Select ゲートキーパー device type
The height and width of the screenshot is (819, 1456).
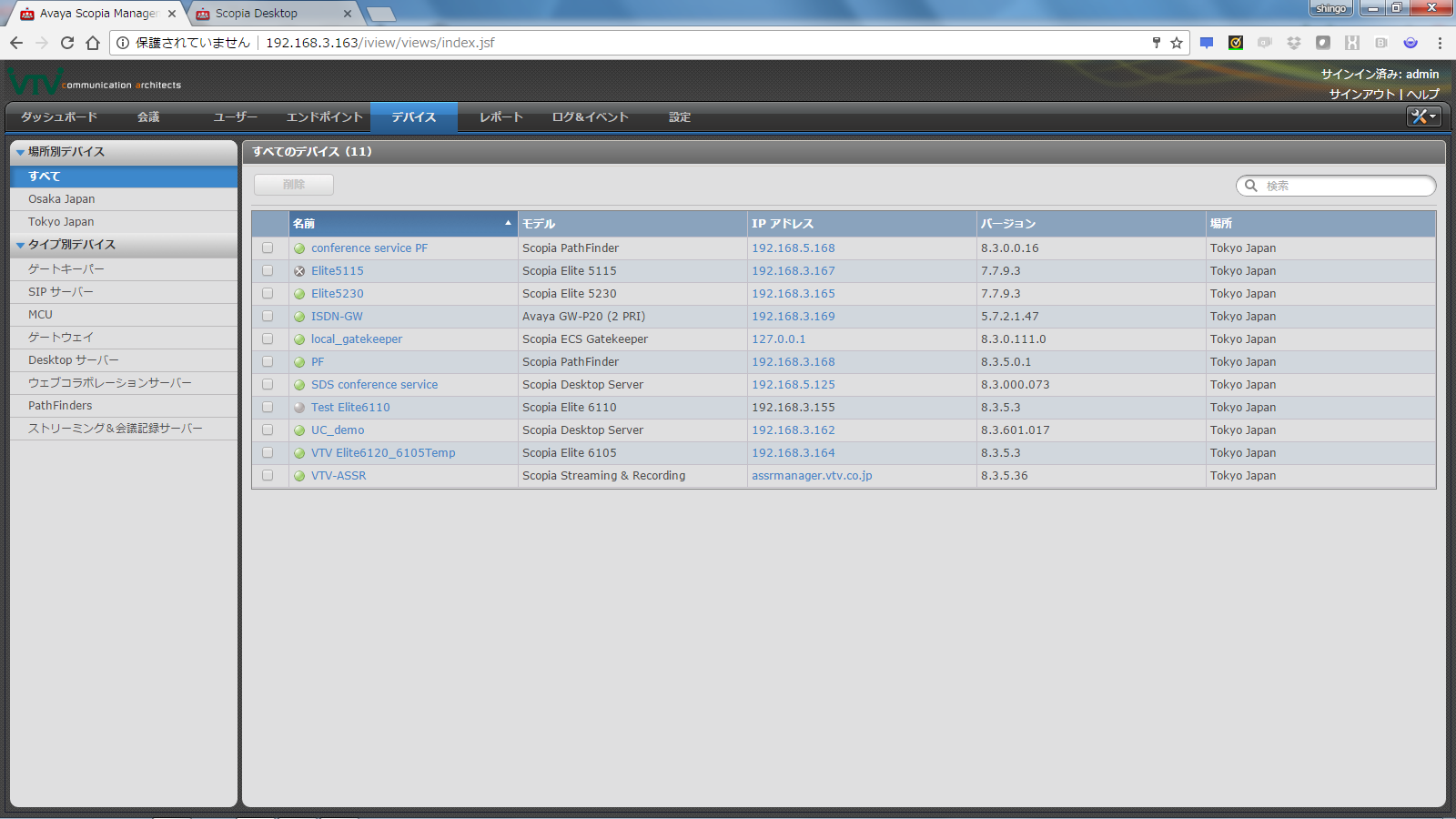pyautogui.click(x=124, y=269)
